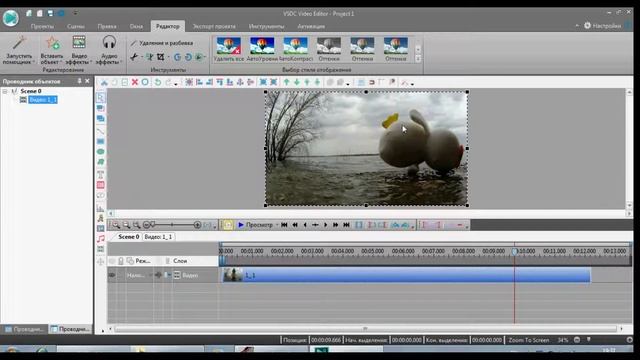
Task: Apply the АвтоУровни style thumbnail
Action: coord(262,49)
